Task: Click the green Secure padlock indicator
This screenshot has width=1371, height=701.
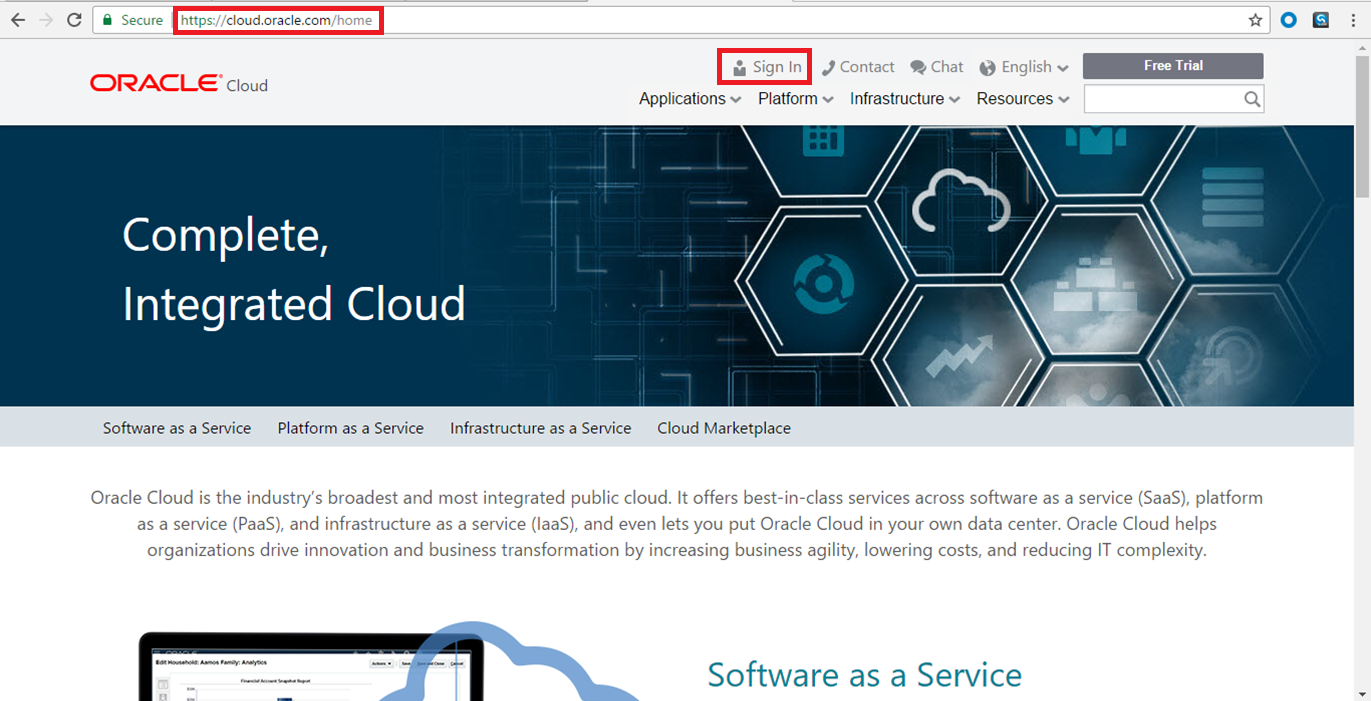Action: coord(132,20)
